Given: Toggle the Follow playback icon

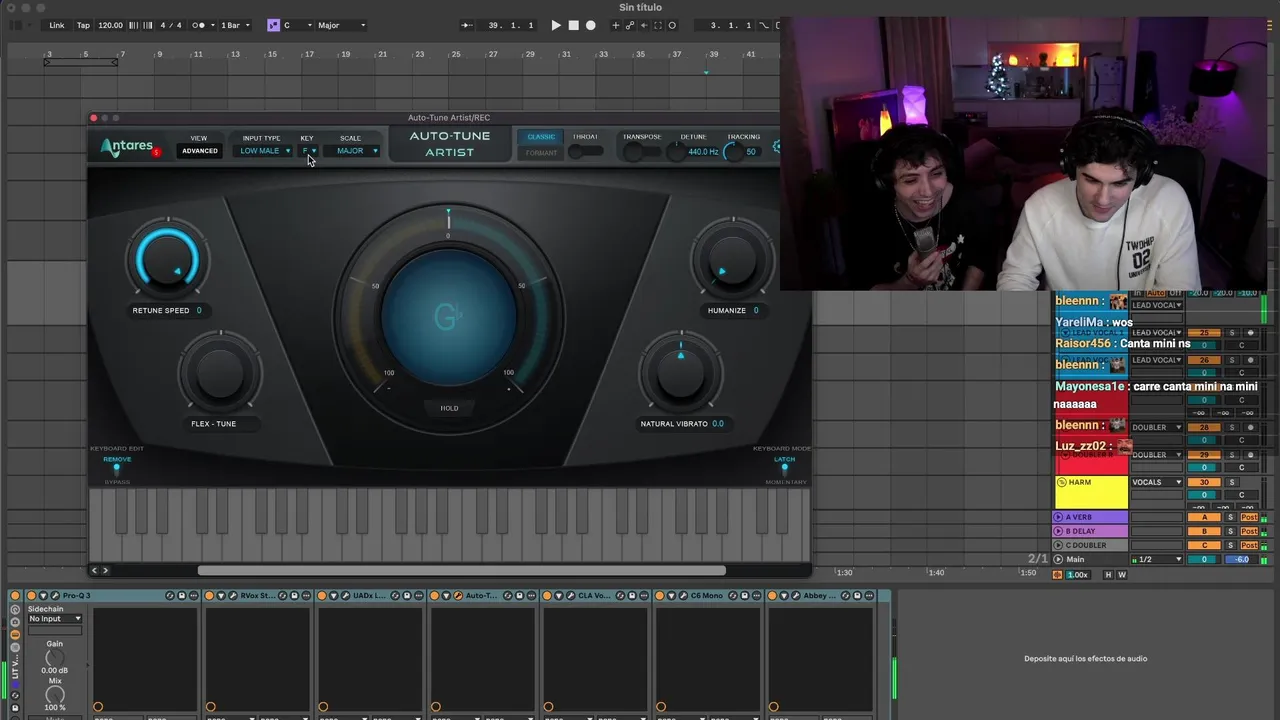Looking at the screenshot, I should click(467, 25).
